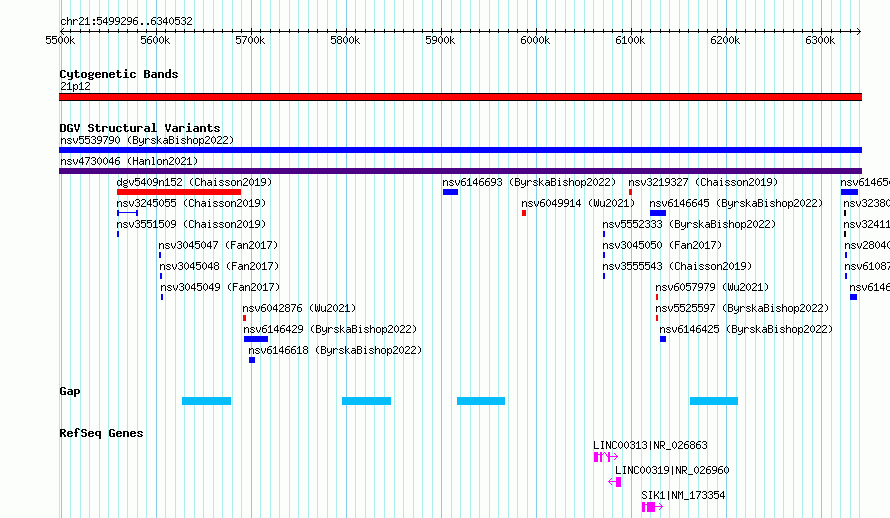Image resolution: width=890 pixels, height=518 pixels.
Task: Click the red dgv5409n152 variant bar
Action: point(179,192)
